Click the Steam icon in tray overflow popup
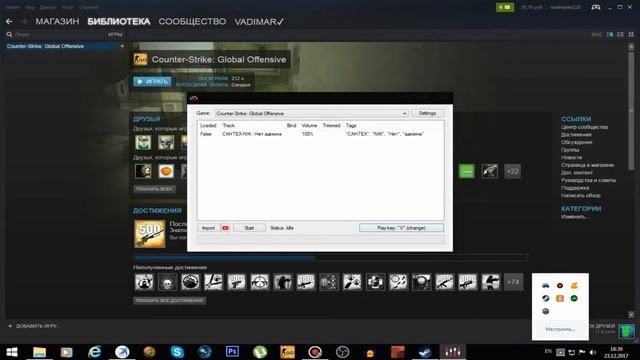Viewport: 640px width, 360px height. 545,298
